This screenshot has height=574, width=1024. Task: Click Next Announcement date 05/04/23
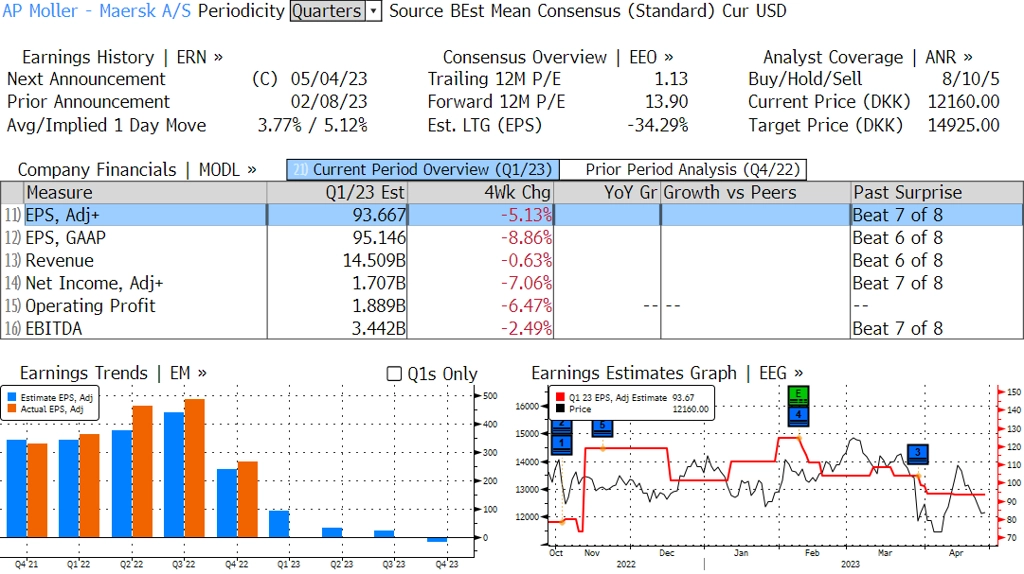(329, 79)
